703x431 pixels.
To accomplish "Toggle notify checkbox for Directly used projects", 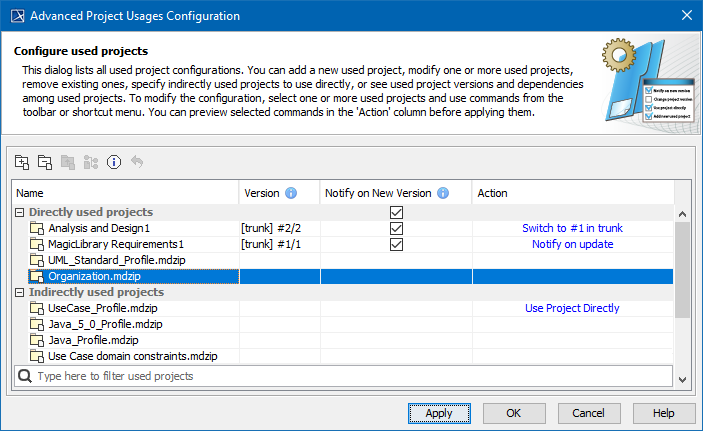I will click(397, 212).
